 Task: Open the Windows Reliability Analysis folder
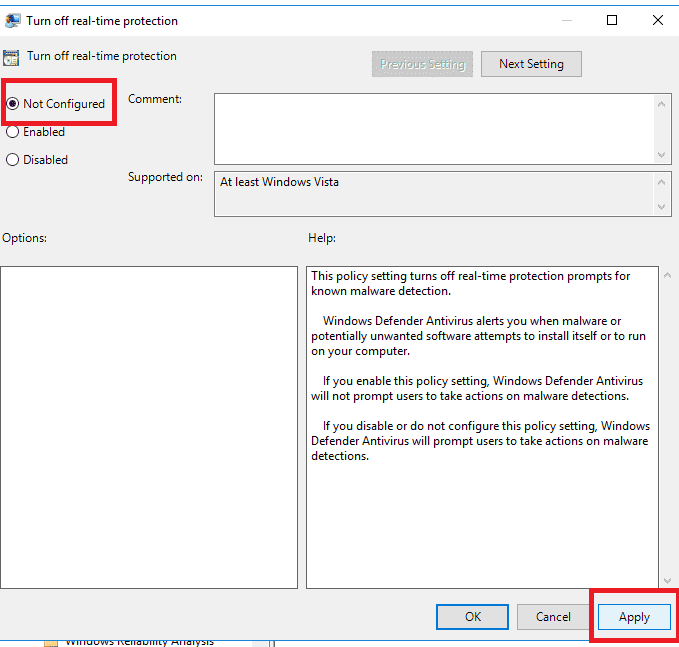click(x=139, y=642)
